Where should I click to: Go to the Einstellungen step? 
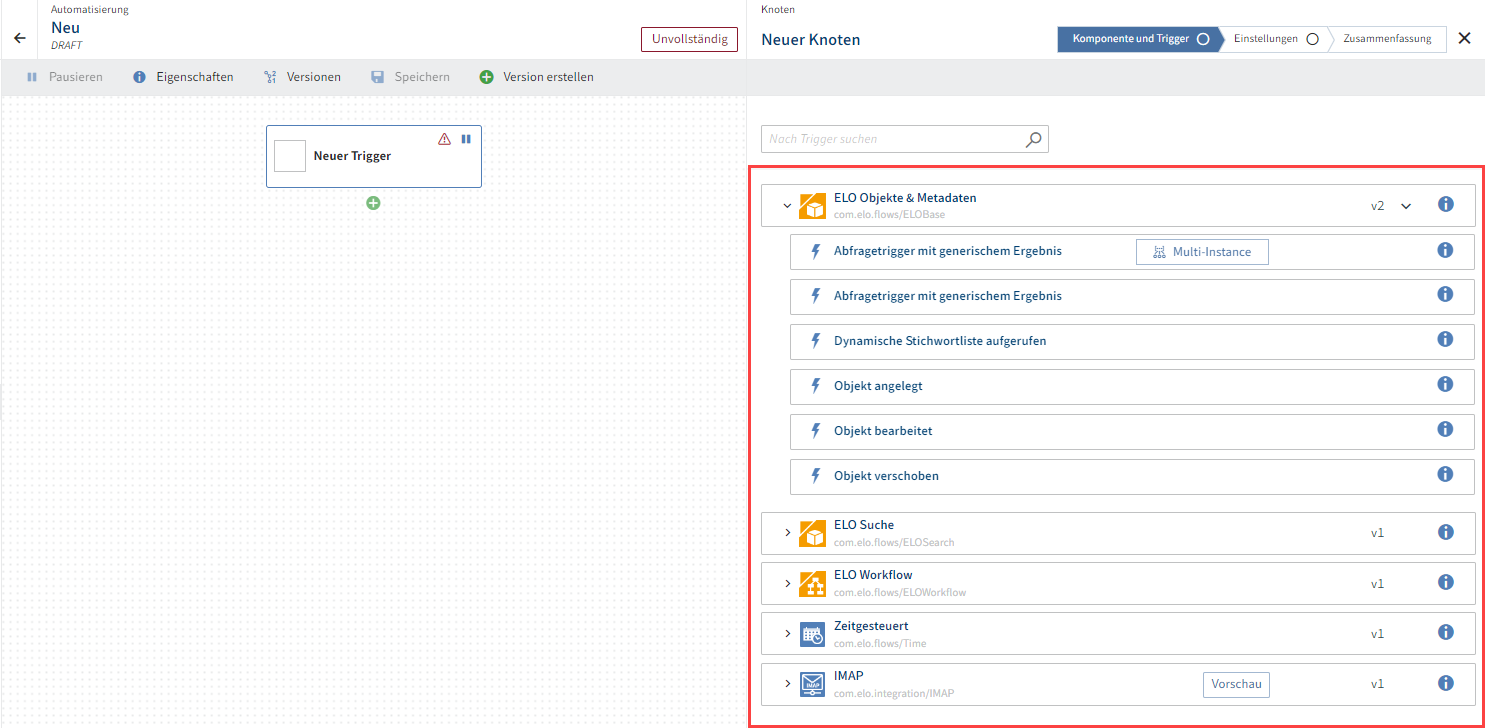[1275, 39]
